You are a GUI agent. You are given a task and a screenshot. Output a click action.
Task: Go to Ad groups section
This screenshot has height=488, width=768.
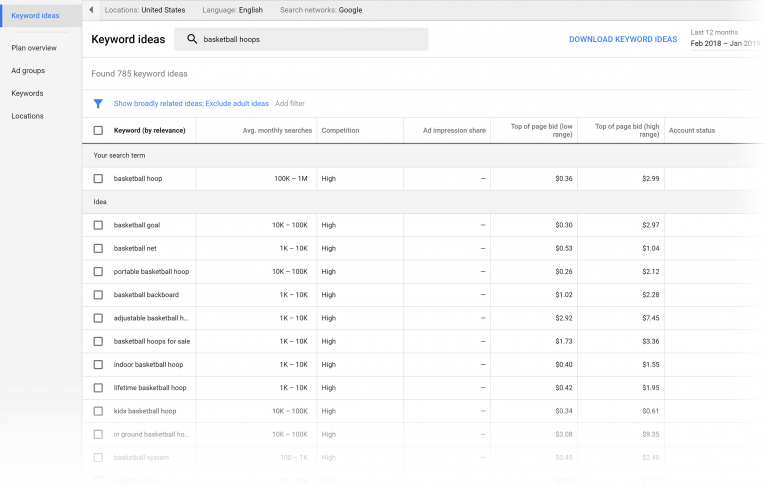point(28,71)
